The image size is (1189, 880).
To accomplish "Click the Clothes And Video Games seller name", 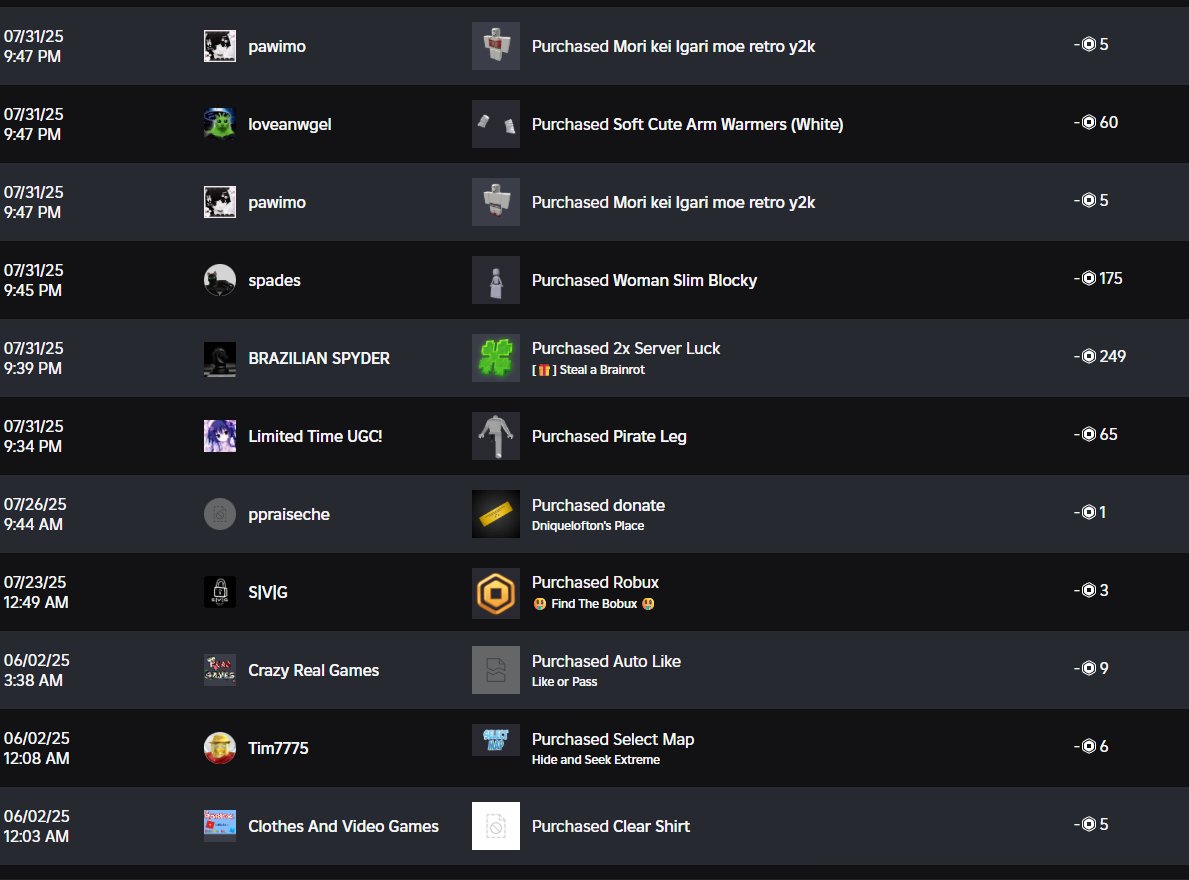I will (x=344, y=827).
